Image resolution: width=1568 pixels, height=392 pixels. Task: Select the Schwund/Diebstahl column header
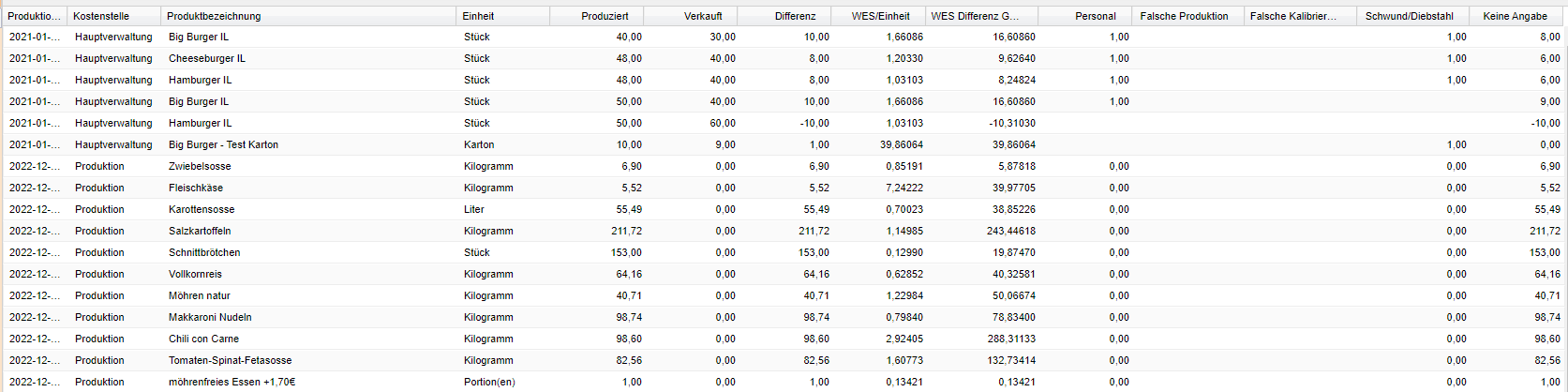(x=1410, y=16)
